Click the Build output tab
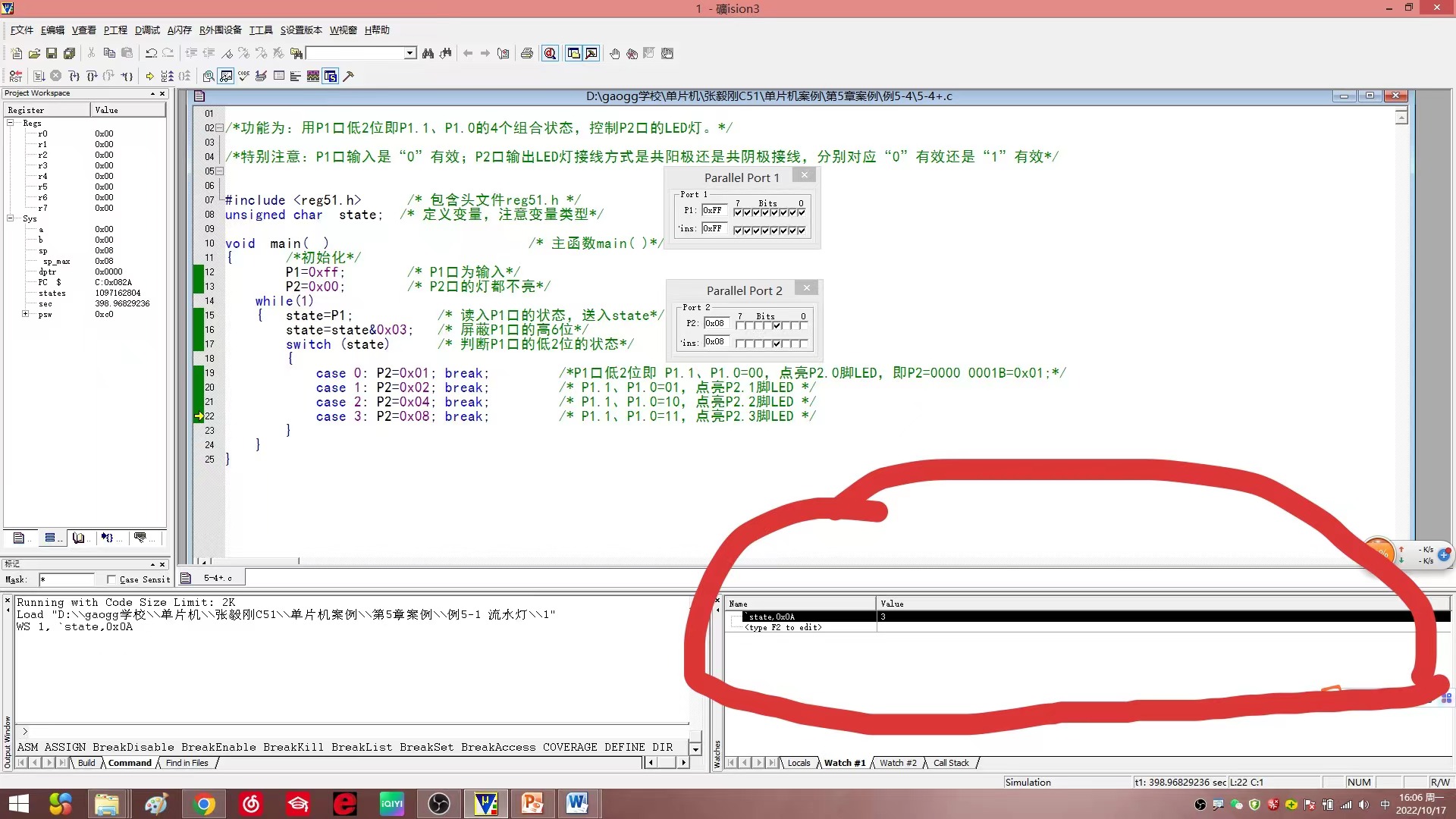This screenshot has width=1456, height=819. pyautogui.click(x=86, y=763)
